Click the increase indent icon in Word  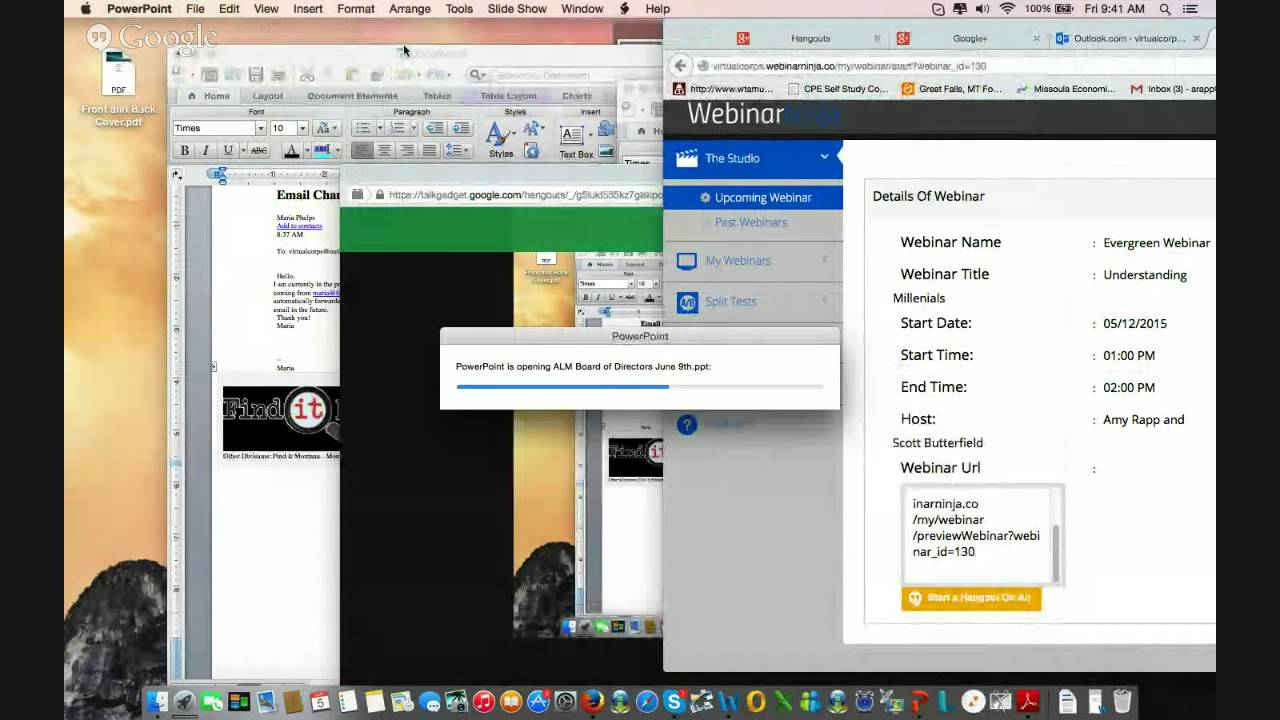pos(460,128)
